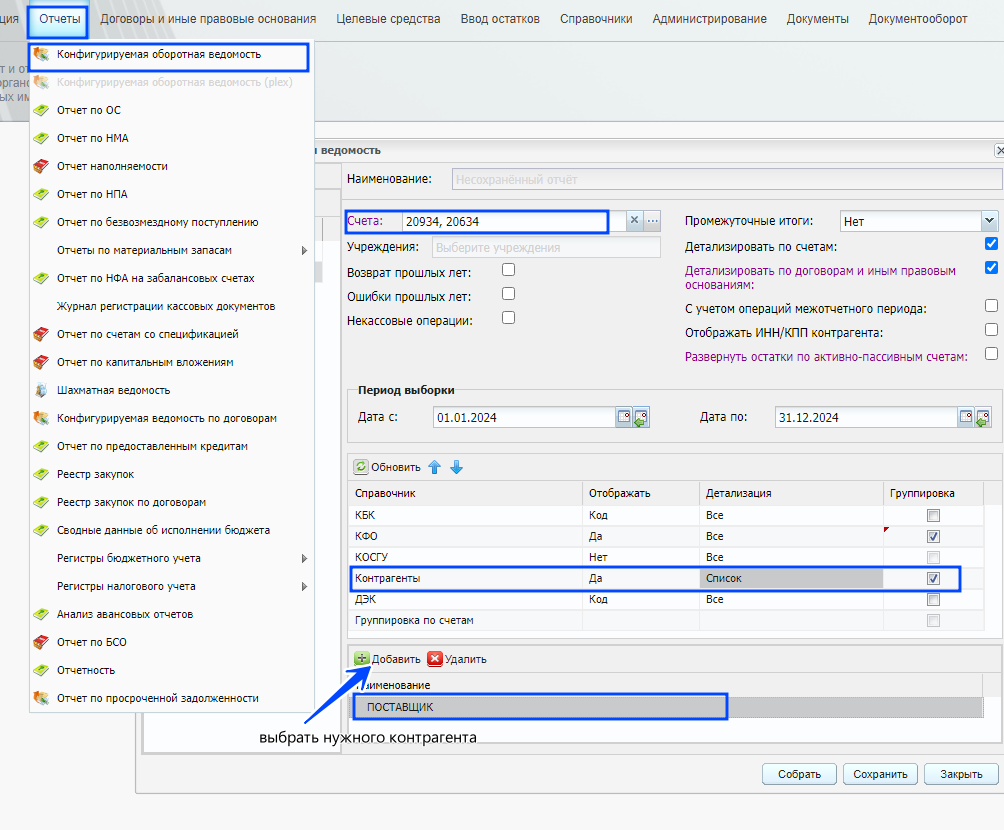Uncheck Группировка checkbox for КФО row
Viewport: 1004px width, 830px height.
pos(934,537)
